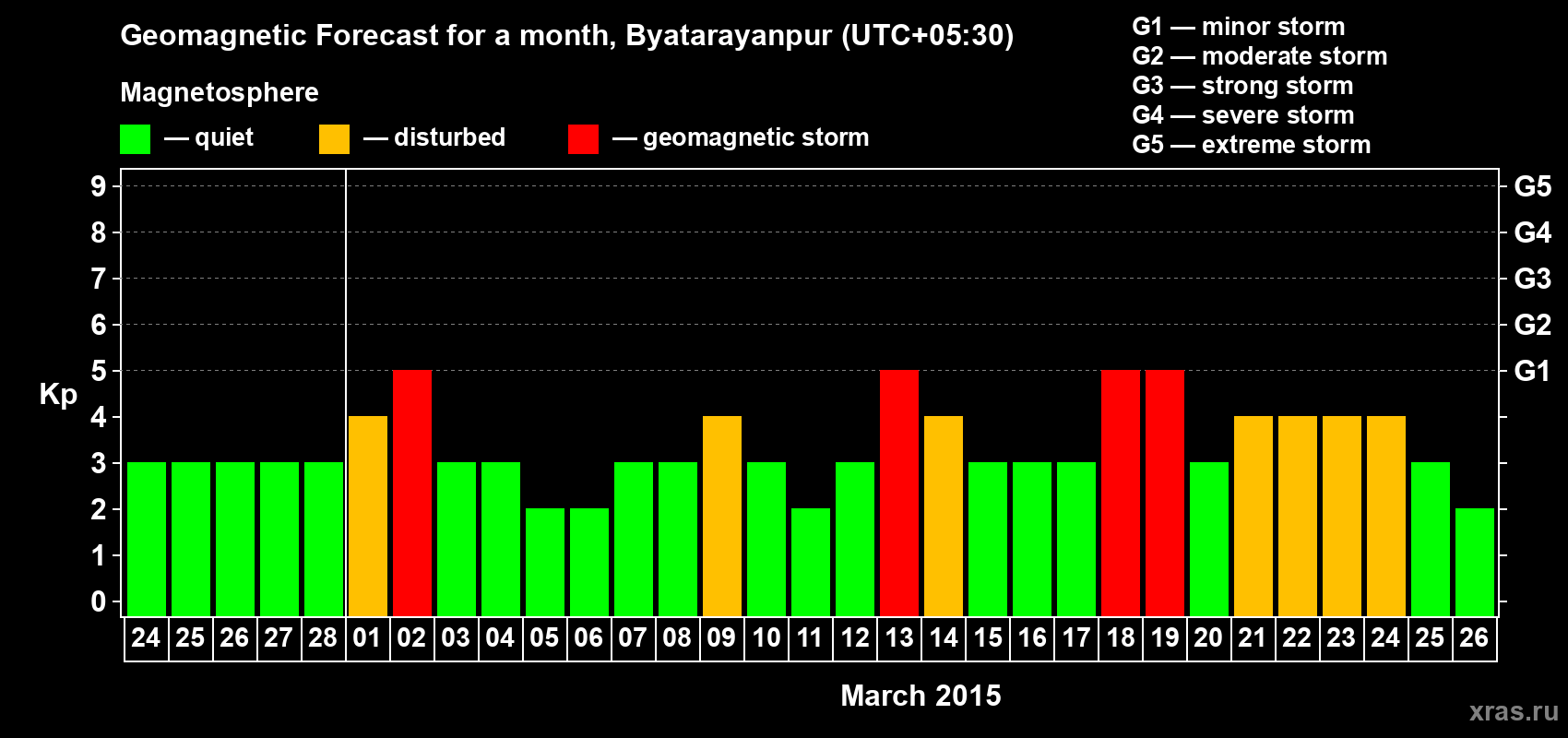This screenshot has width=1568, height=738.
Task: Click date label 23 on the axis
Action: point(1341,638)
